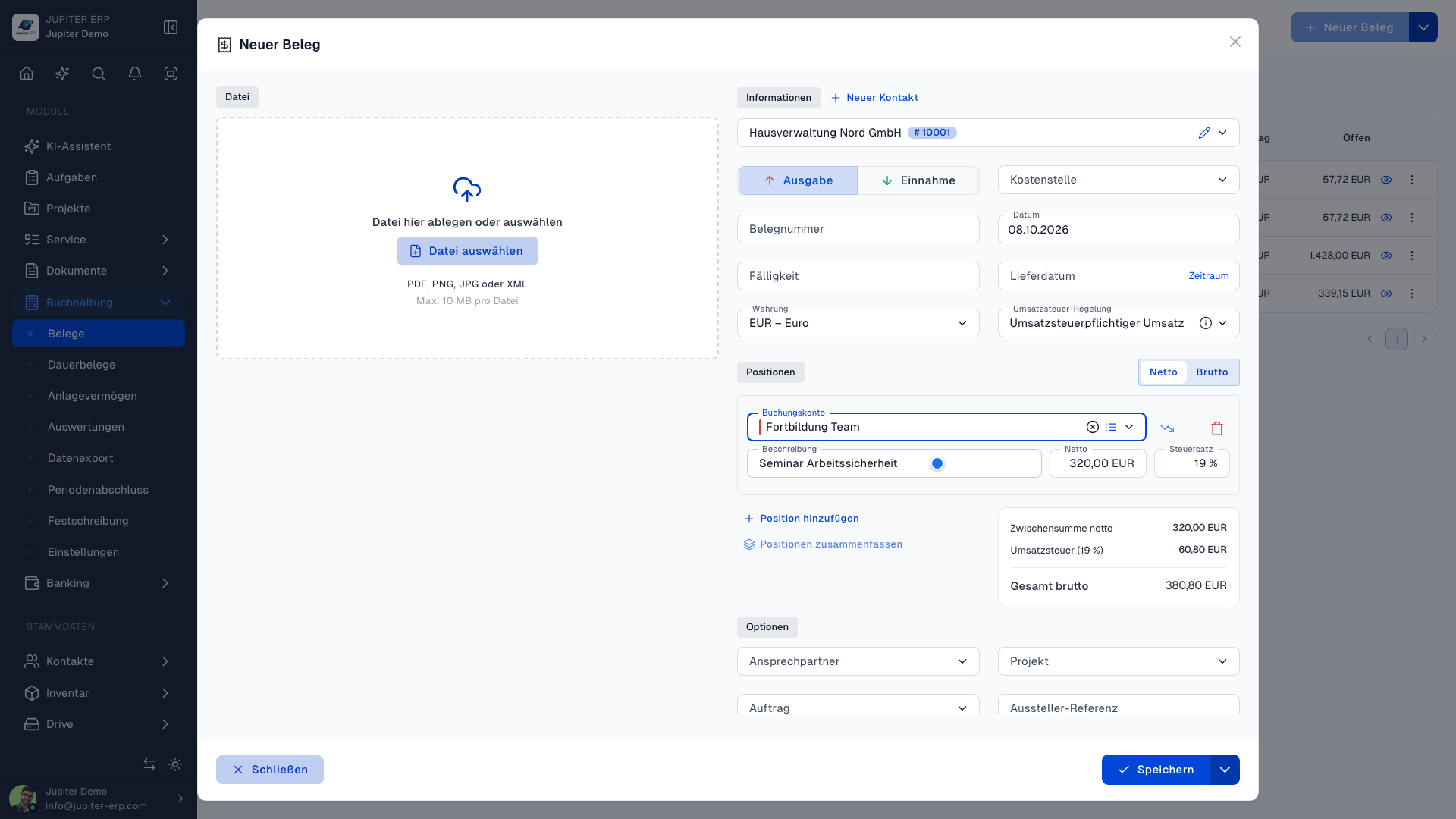Click the Schließen button
This screenshot has height=819, width=1456.
coord(270,770)
